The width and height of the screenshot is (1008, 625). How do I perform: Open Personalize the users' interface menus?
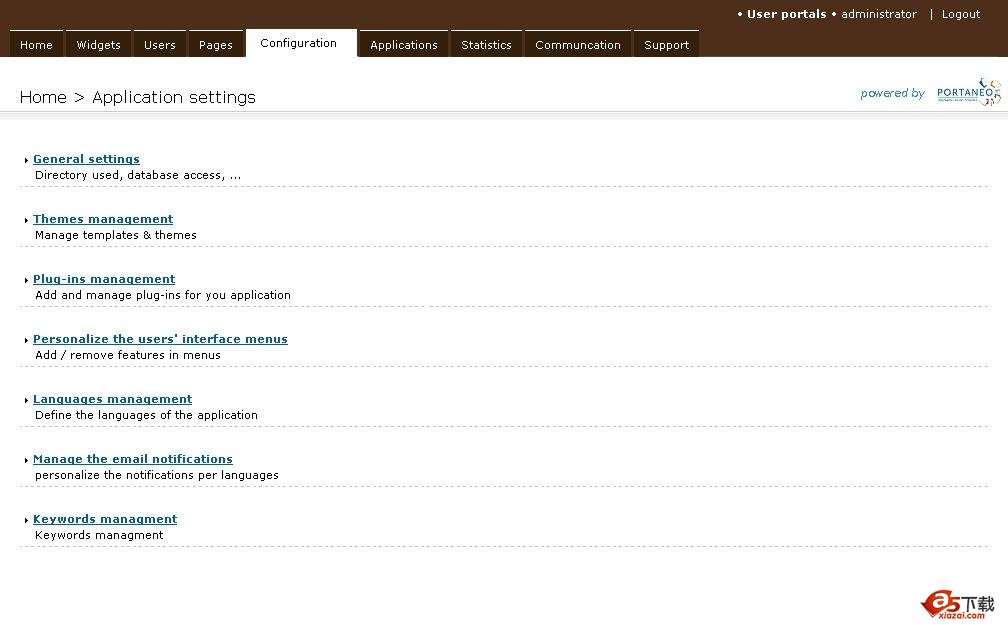(x=160, y=339)
